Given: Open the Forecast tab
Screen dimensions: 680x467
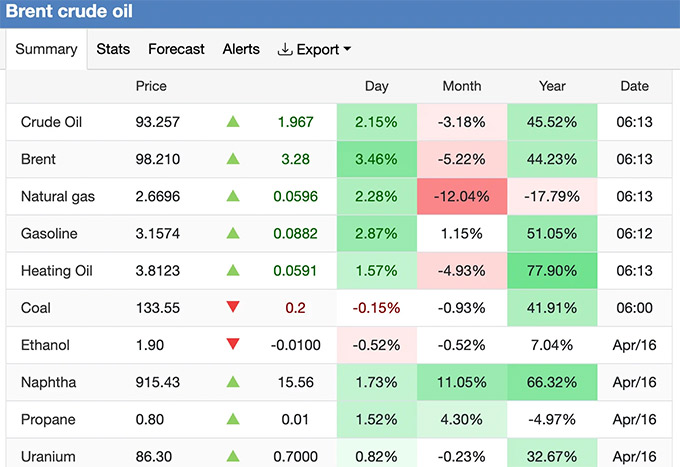Looking at the screenshot, I should [176, 49].
